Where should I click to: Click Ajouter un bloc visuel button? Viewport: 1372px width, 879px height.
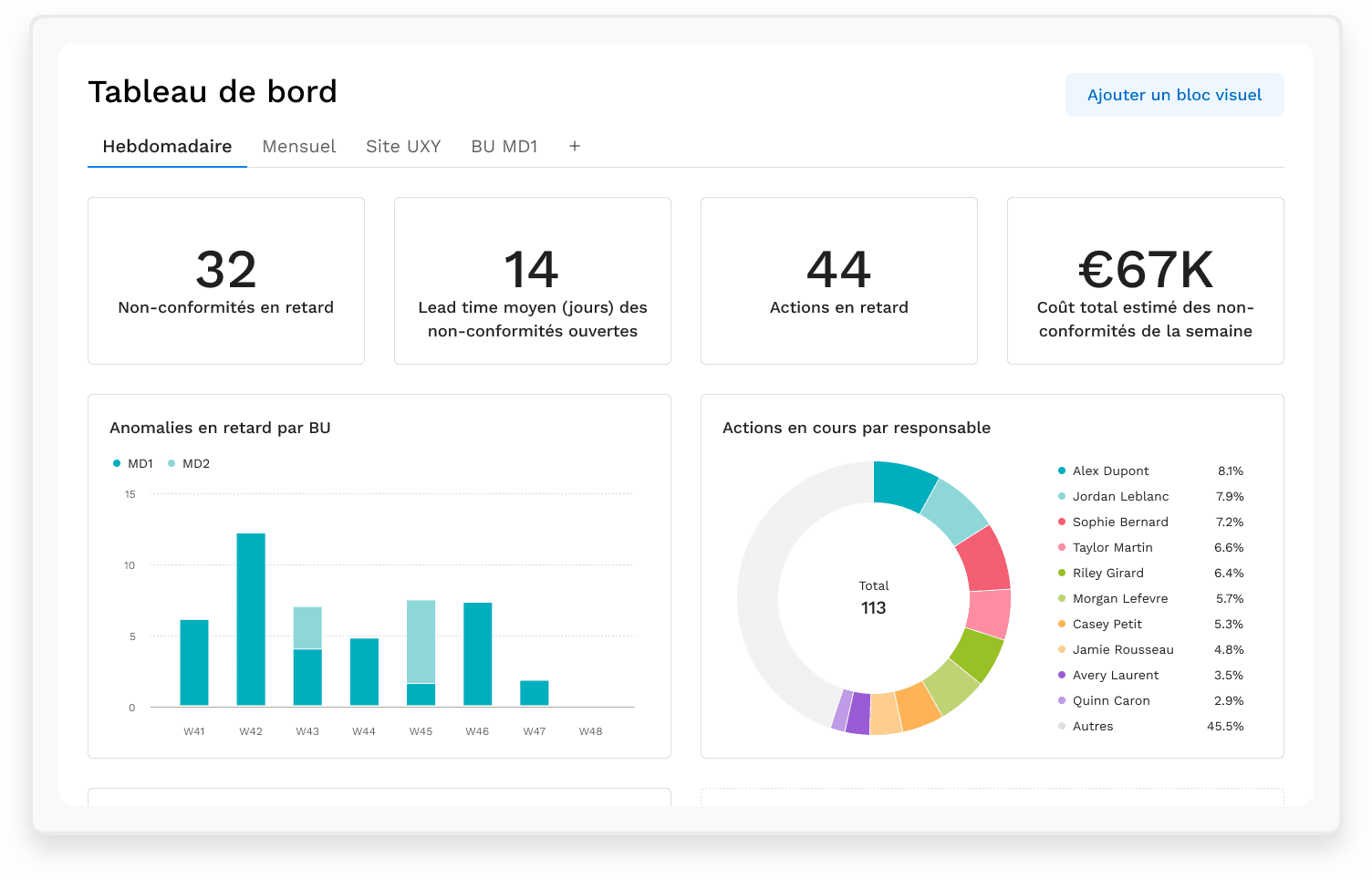1175,95
